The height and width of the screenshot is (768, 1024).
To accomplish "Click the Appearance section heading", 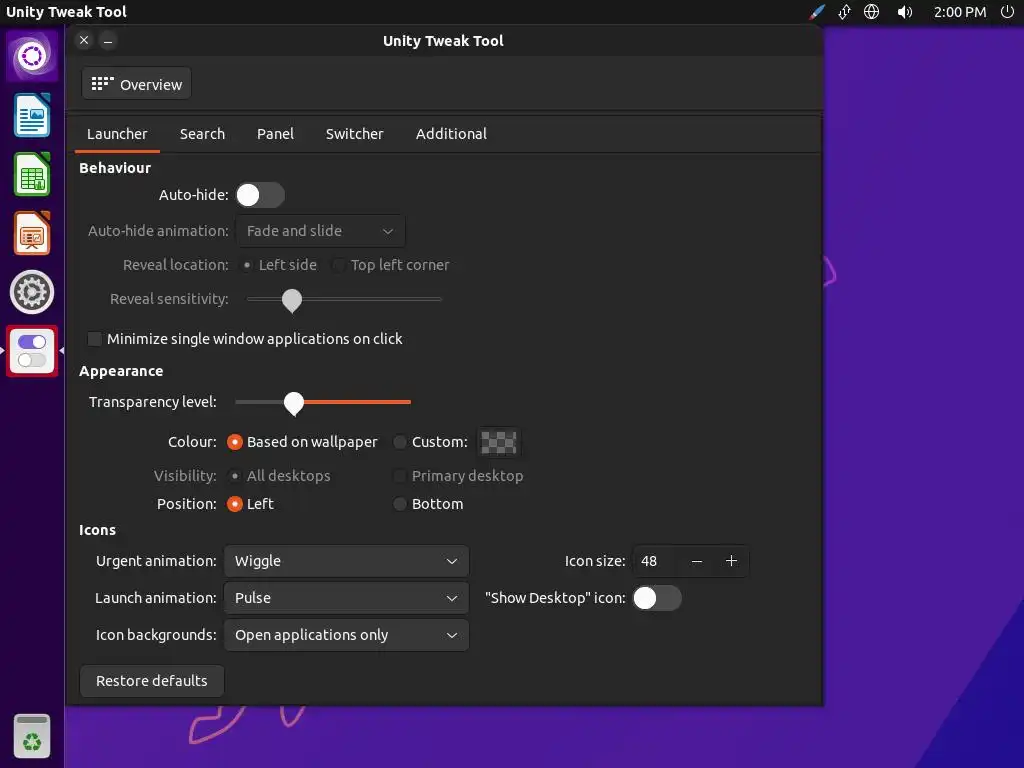I will 121,371.
